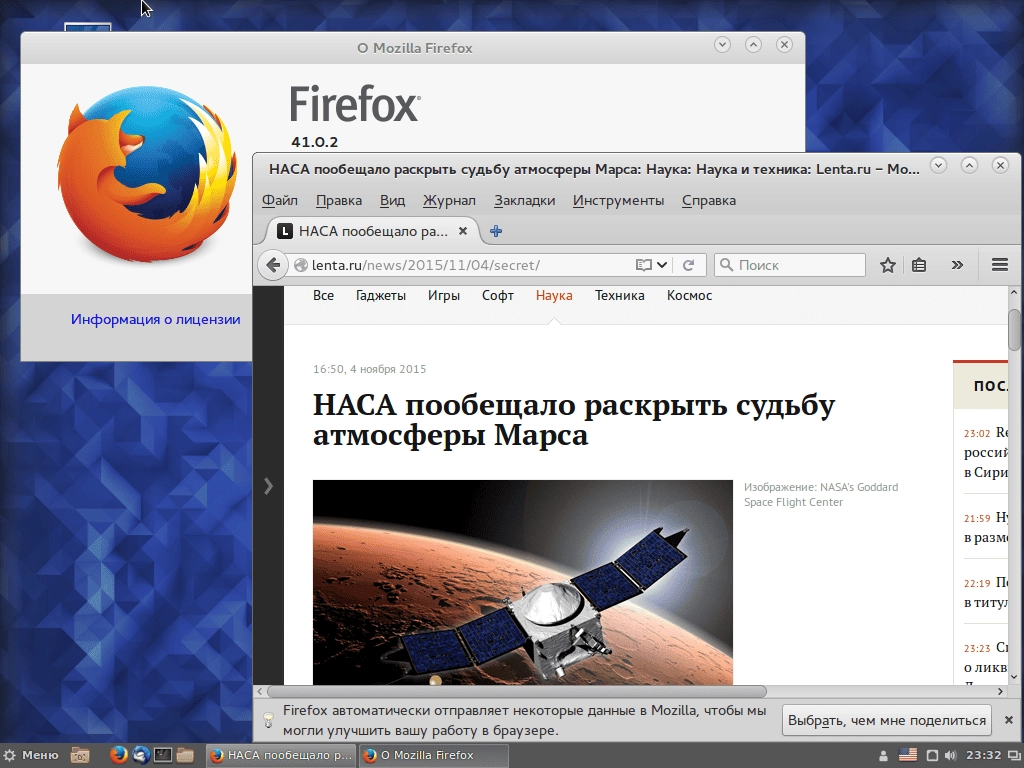Click the scroll right arrow of horizontal scrollbar
Screen dimensions: 1024x768
click(x=1000, y=691)
